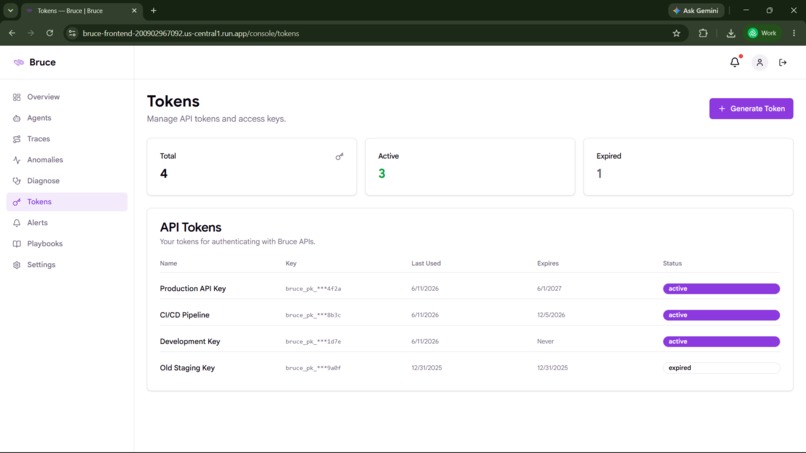Open a new browser tab
Screen dimensions: 806x453
click(x=153, y=10)
